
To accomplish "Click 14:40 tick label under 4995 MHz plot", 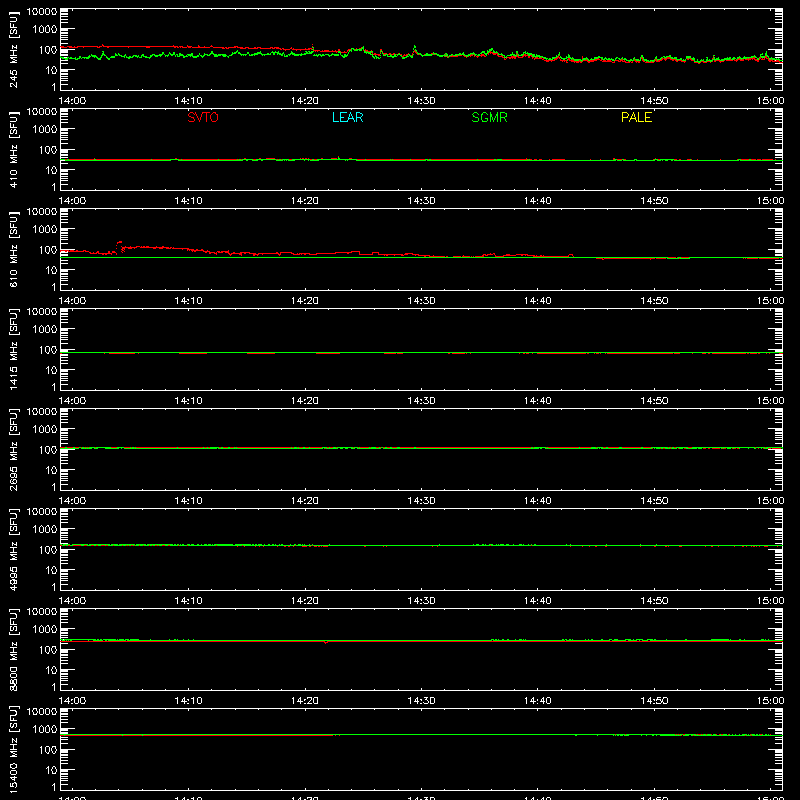I will [x=538, y=601].
